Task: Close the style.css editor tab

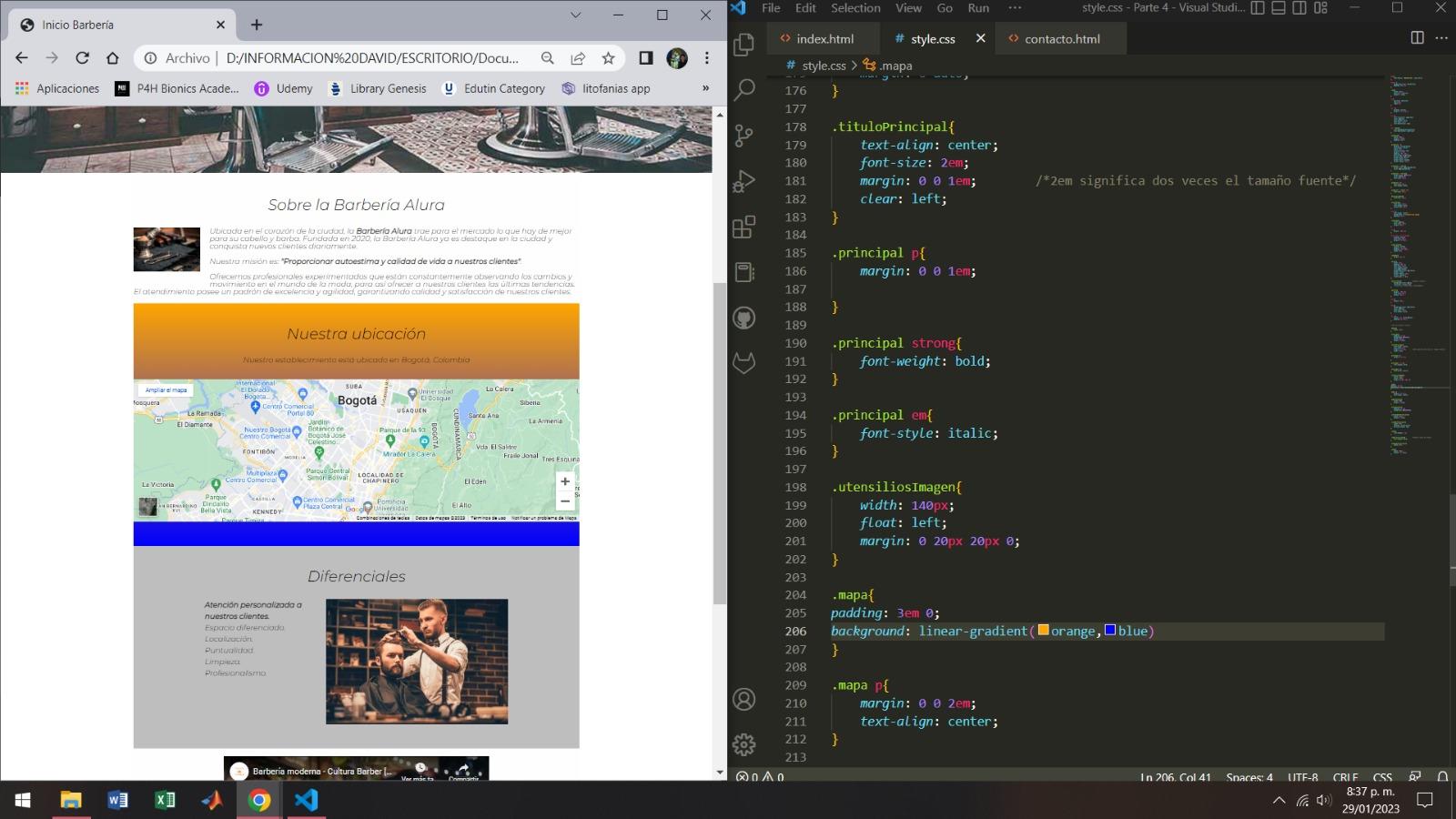Action: [980, 38]
